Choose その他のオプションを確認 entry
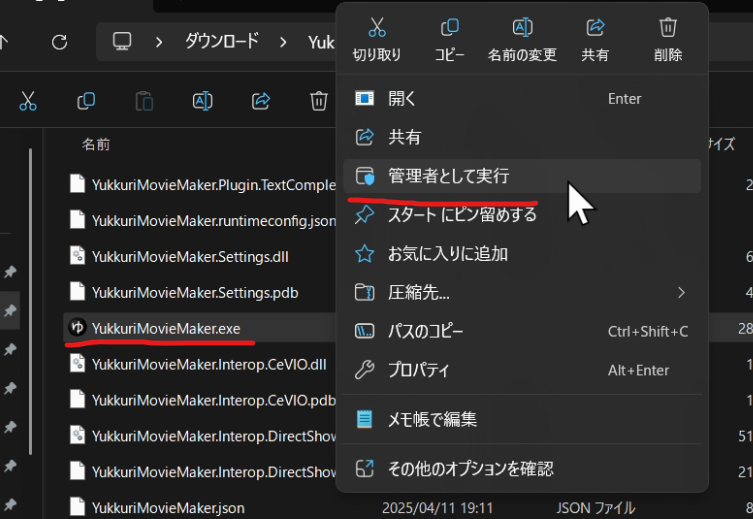The image size is (753, 519). 522,469
